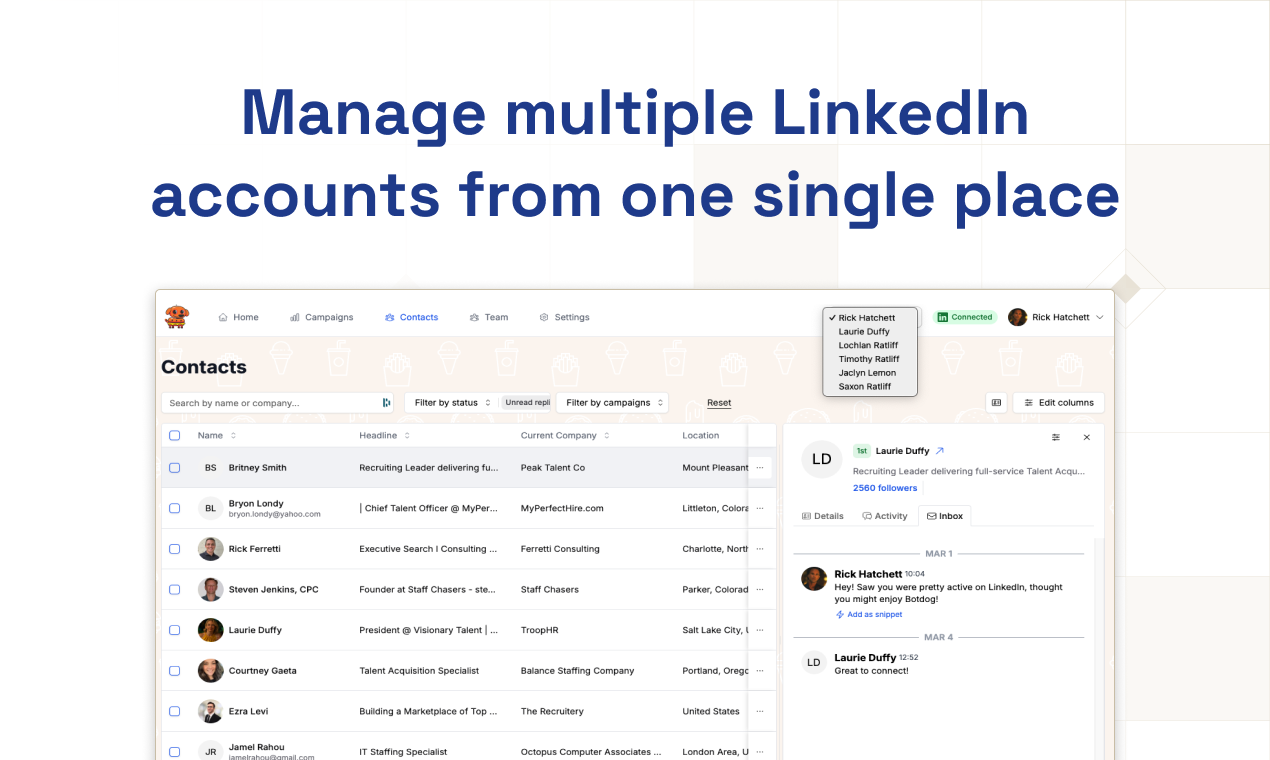Check the Laurie Duffy row checkbox
1270x760 pixels.
(175, 630)
